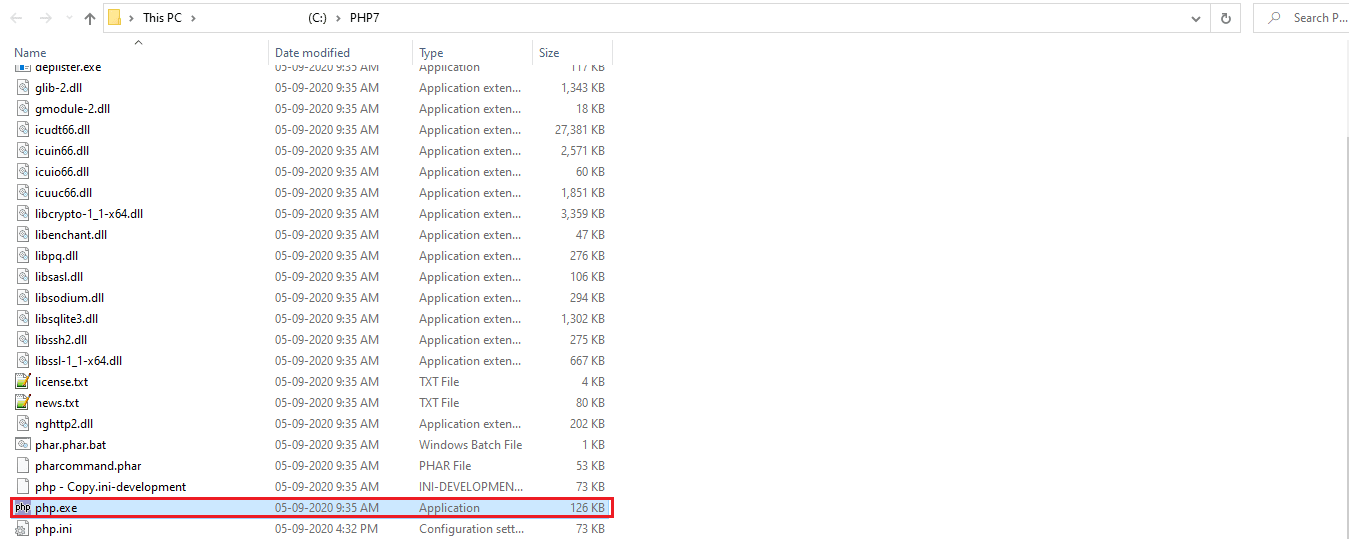Select php.ini configuration file icon
This screenshot has height=539, width=1349.
[23, 529]
